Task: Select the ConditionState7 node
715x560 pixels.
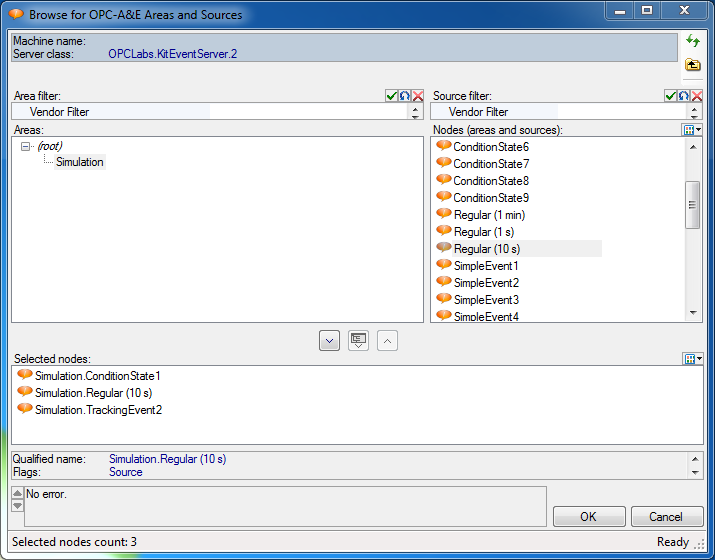Action: click(491, 164)
